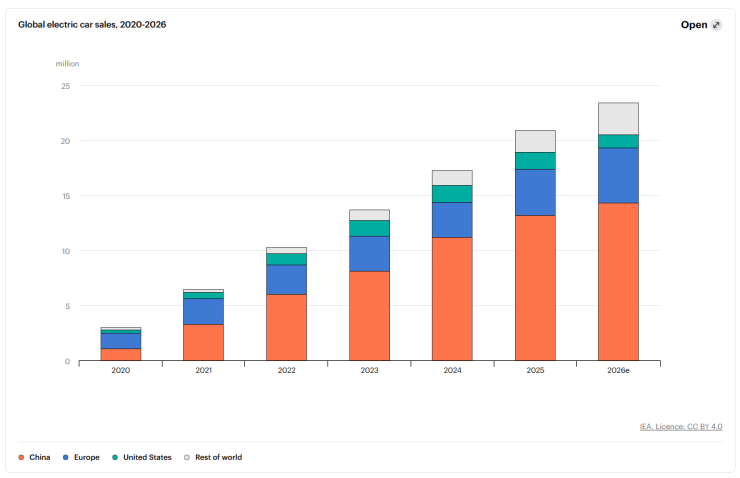Toggle the Europe legend series
The width and height of the screenshot is (740, 478).
click(81, 457)
